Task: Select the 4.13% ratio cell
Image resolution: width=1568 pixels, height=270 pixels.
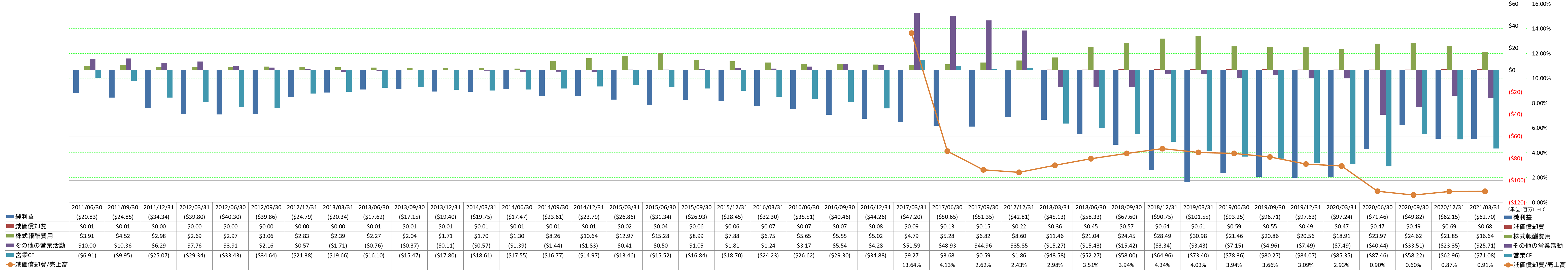Action: 947,265
